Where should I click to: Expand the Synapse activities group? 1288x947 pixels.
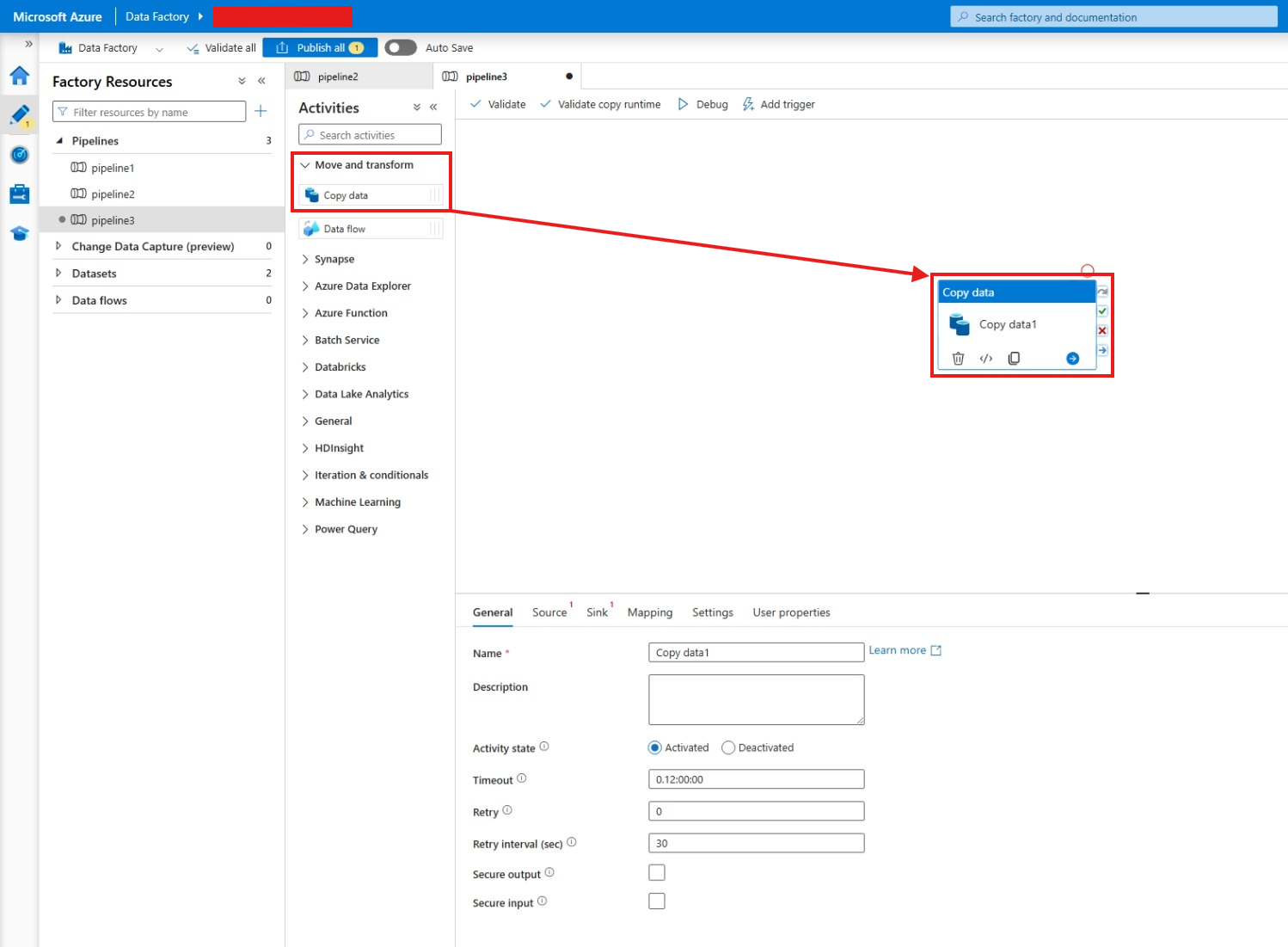point(305,259)
